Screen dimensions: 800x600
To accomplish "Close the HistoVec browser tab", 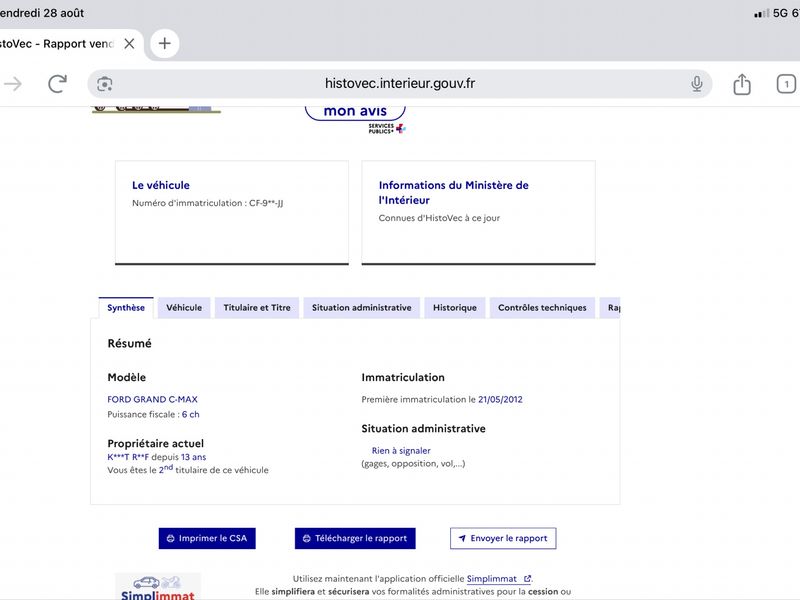I will (x=130, y=44).
